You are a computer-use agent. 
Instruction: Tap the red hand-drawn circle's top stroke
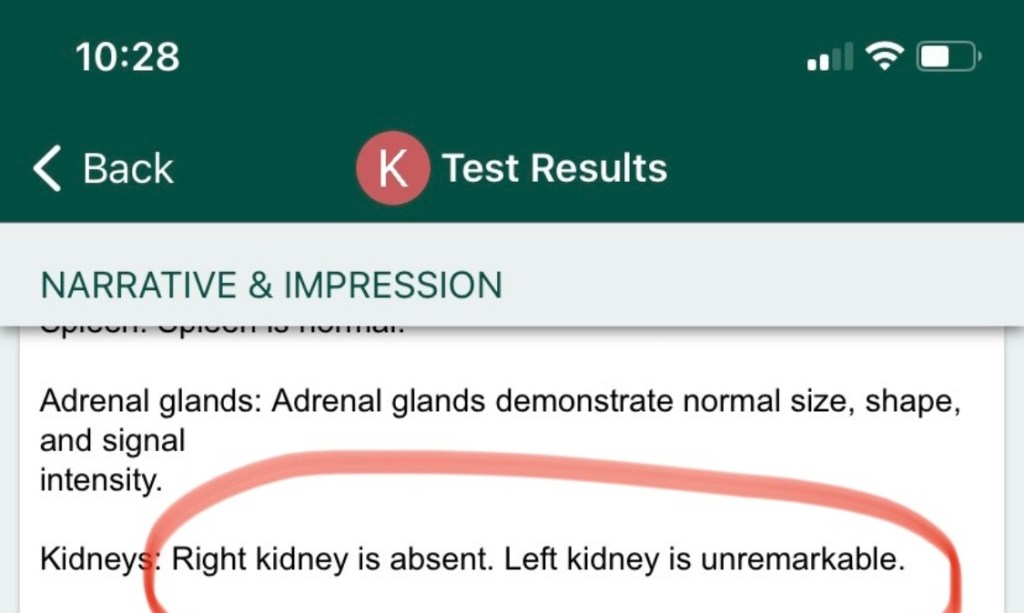[560, 463]
